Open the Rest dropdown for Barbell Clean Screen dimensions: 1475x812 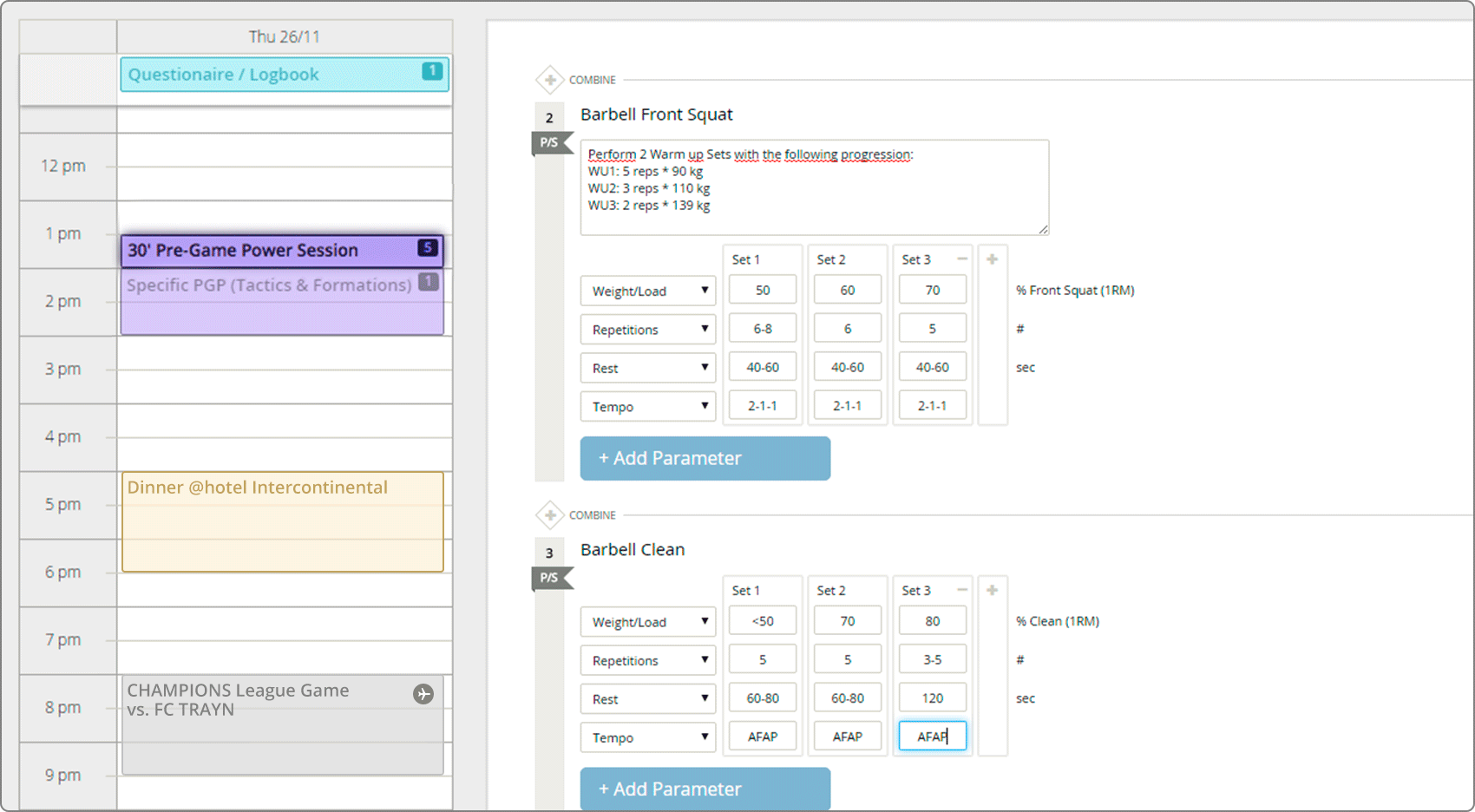point(647,698)
